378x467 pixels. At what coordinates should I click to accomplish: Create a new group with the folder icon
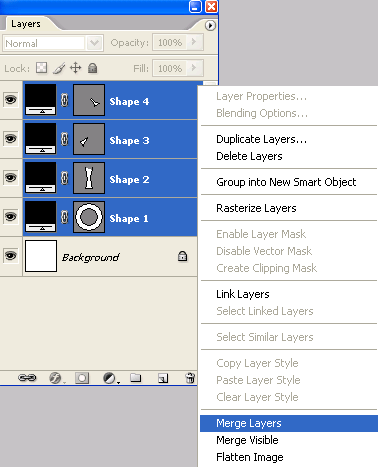pos(136,378)
